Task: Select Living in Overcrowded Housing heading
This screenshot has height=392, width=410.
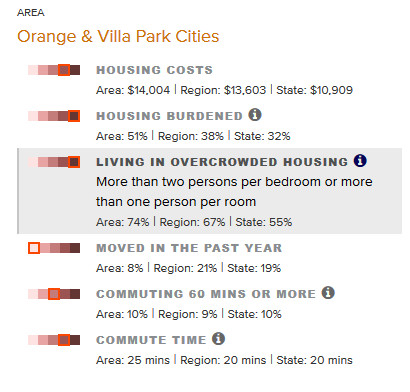Action: [x=222, y=162]
